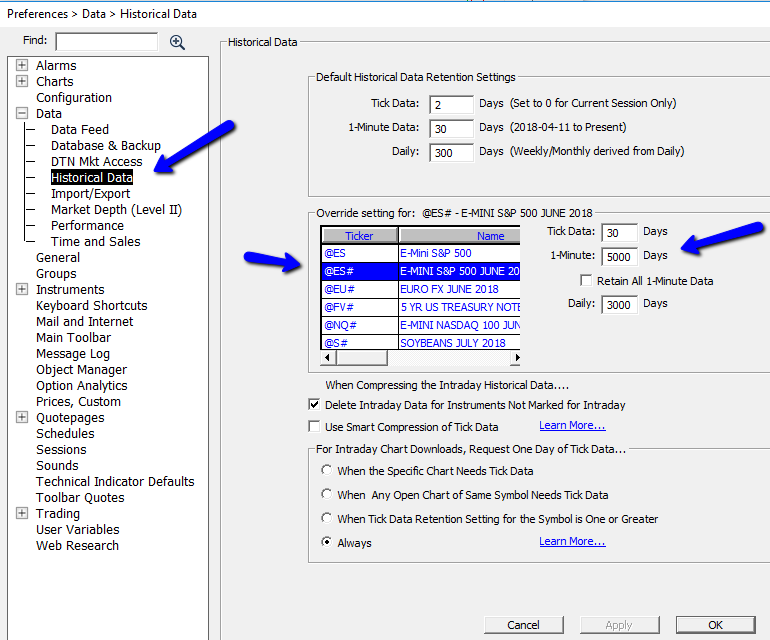The image size is (770, 640).
Task: Select Mail and Internet
Action: pos(84,322)
